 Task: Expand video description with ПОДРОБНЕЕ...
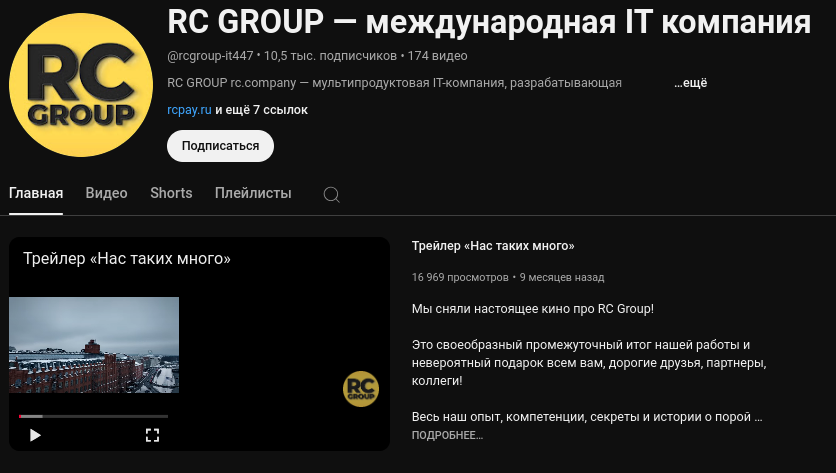tap(447, 435)
